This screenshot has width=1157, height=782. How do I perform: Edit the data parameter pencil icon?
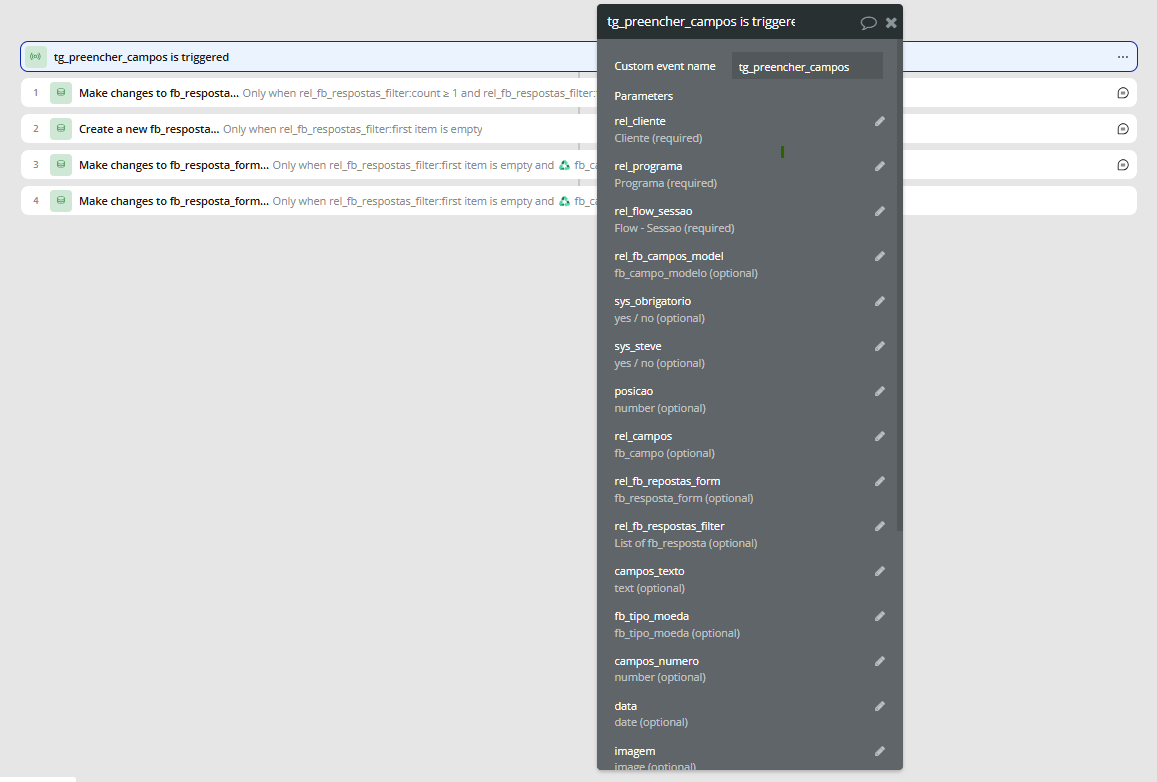click(880, 706)
